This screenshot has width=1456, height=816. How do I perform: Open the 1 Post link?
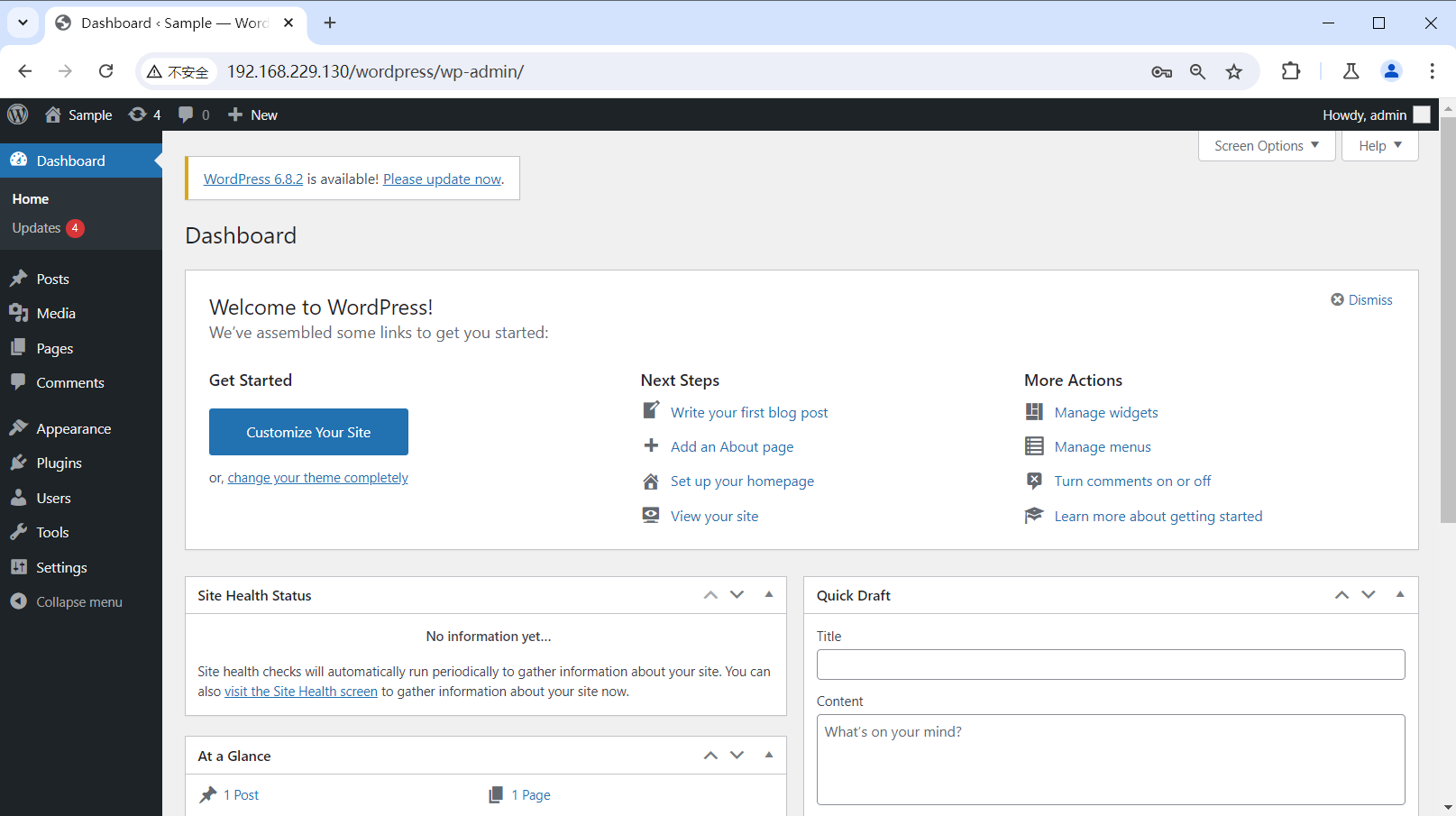click(241, 794)
